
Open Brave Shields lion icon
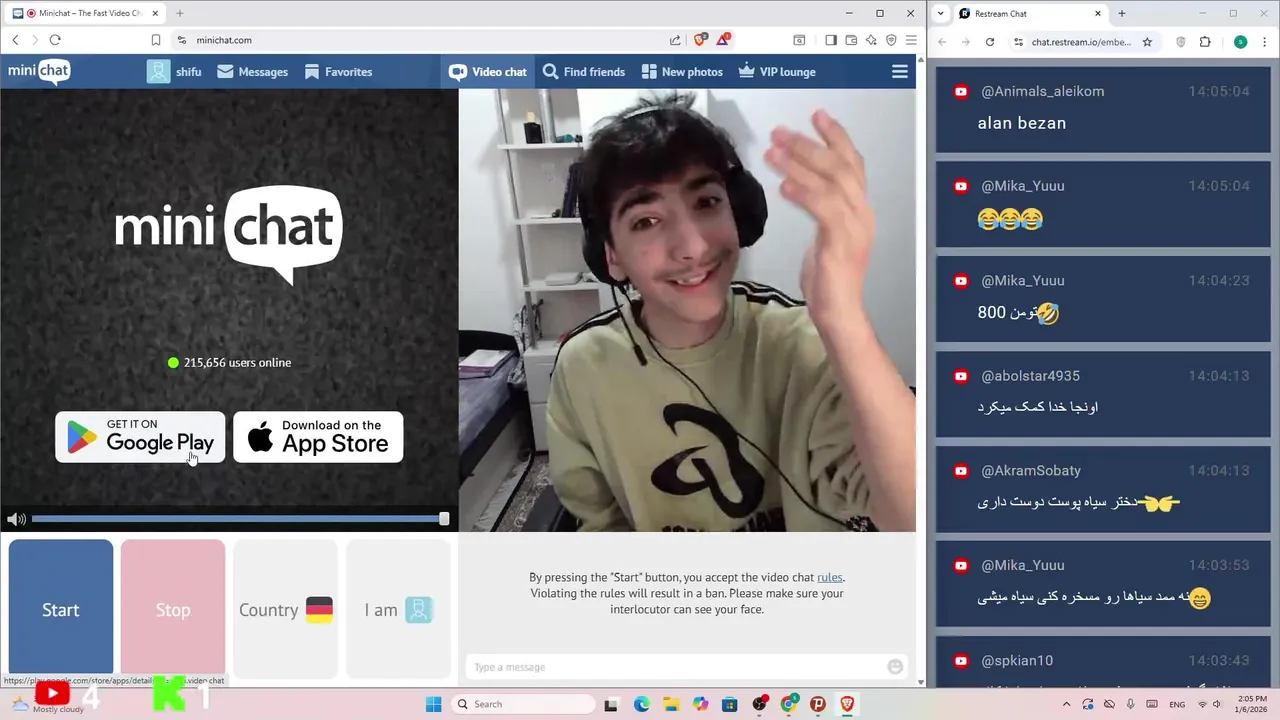coord(700,40)
